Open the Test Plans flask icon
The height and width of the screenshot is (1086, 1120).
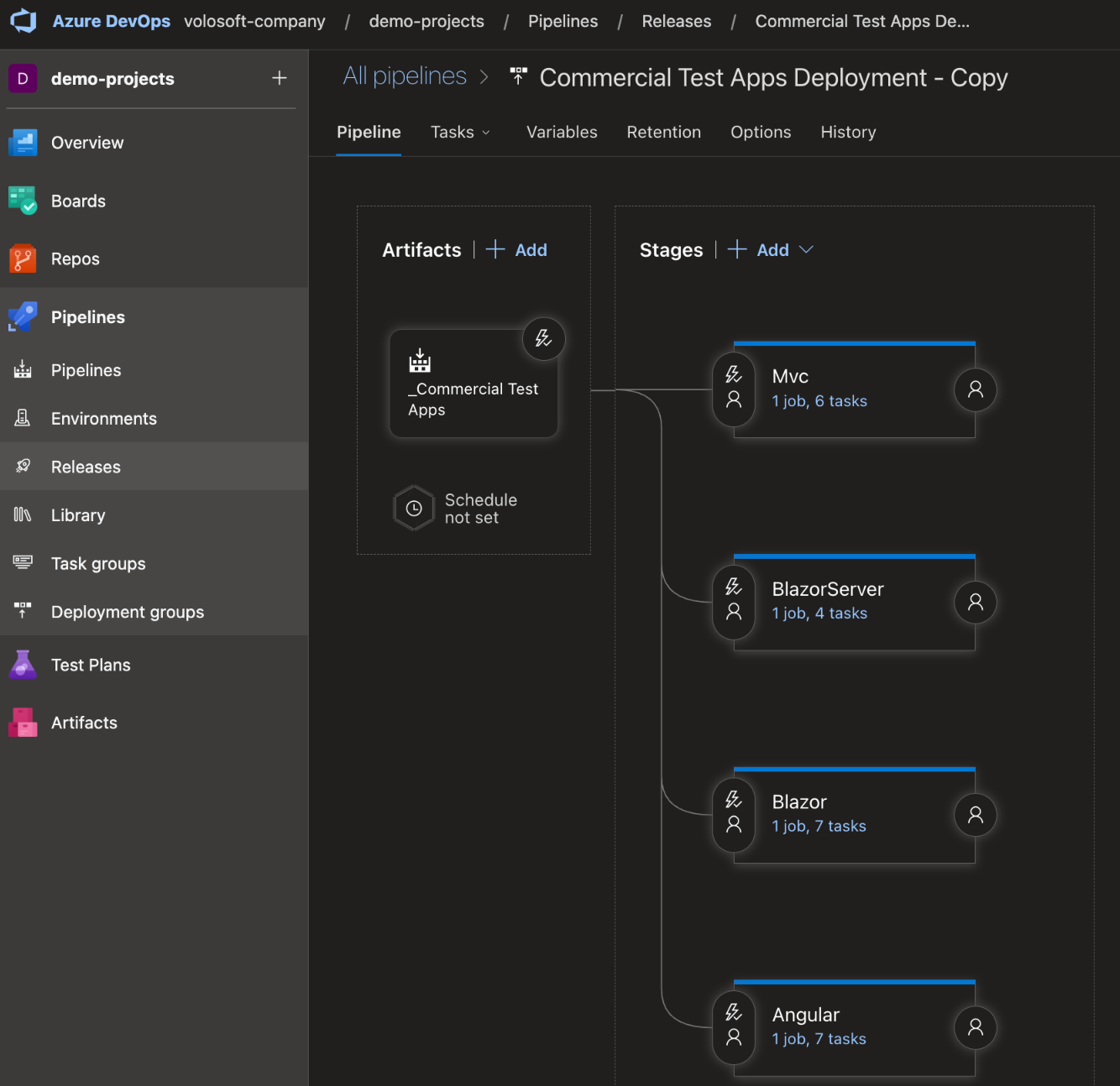23,665
